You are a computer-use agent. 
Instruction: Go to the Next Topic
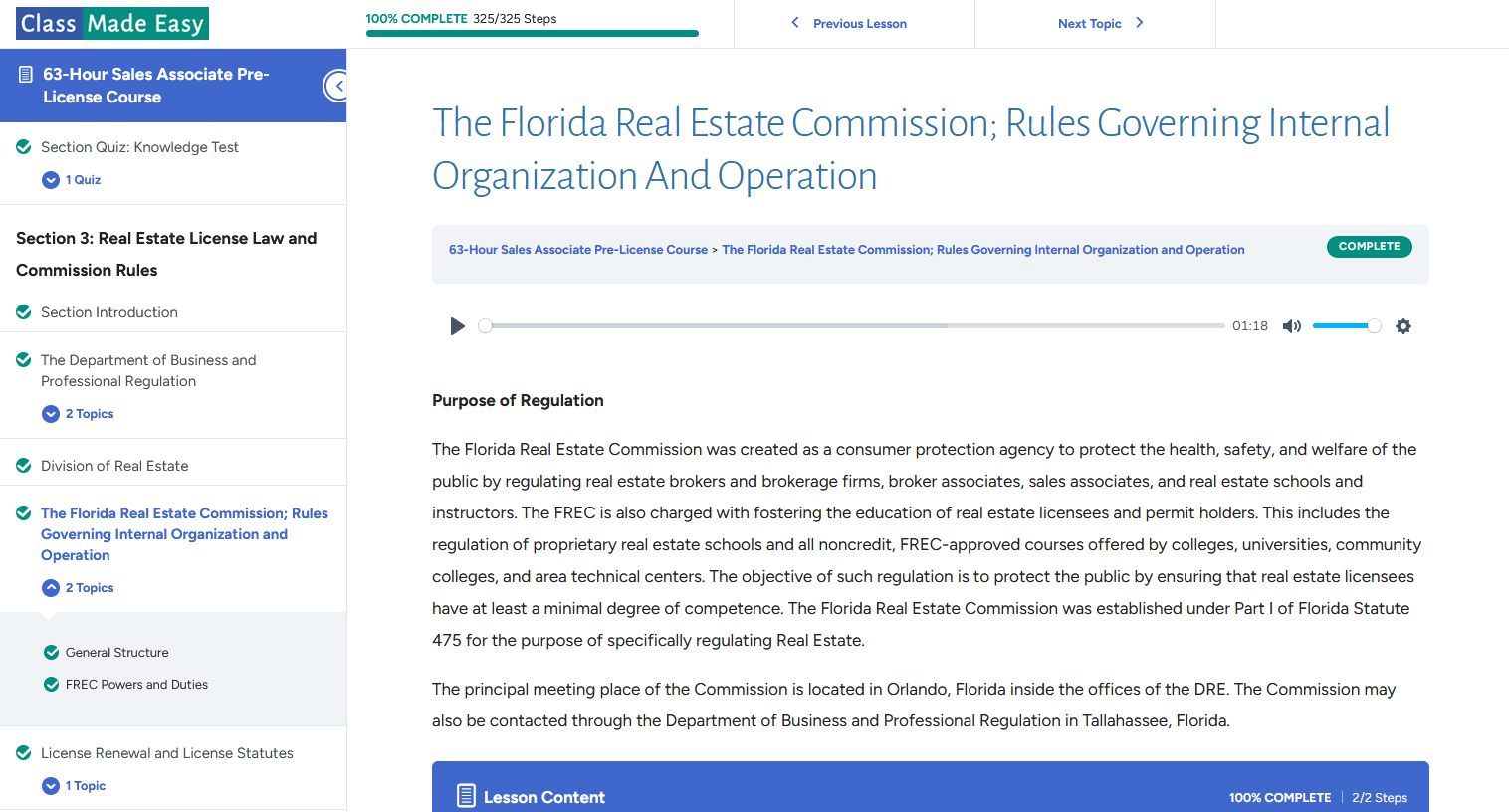[x=1089, y=24]
